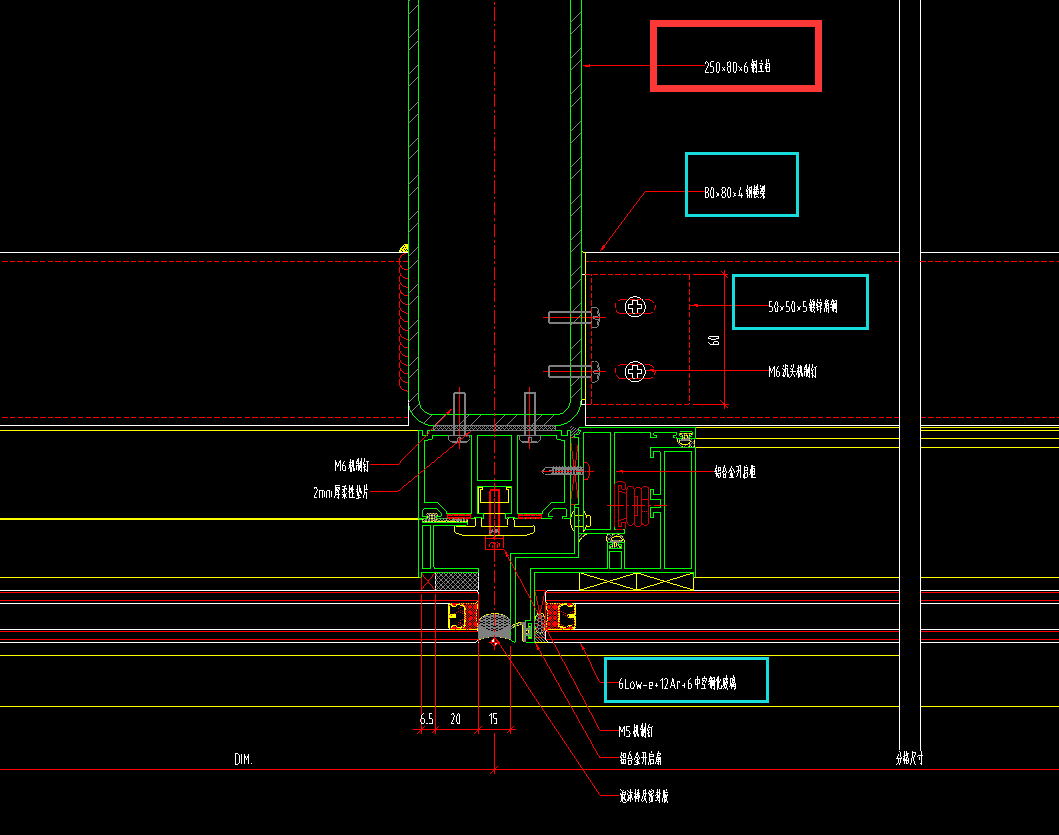Click the M5 machine screw annotation
This screenshot has width=1059, height=835.
[636, 731]
